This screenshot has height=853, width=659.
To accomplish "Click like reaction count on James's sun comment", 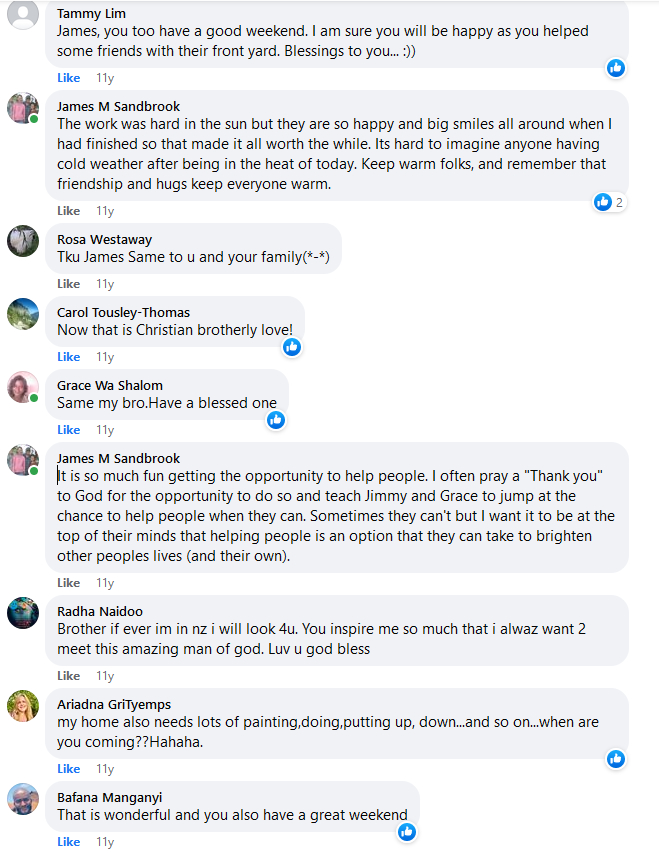I will pyautogui.click(x=619, y=202).
